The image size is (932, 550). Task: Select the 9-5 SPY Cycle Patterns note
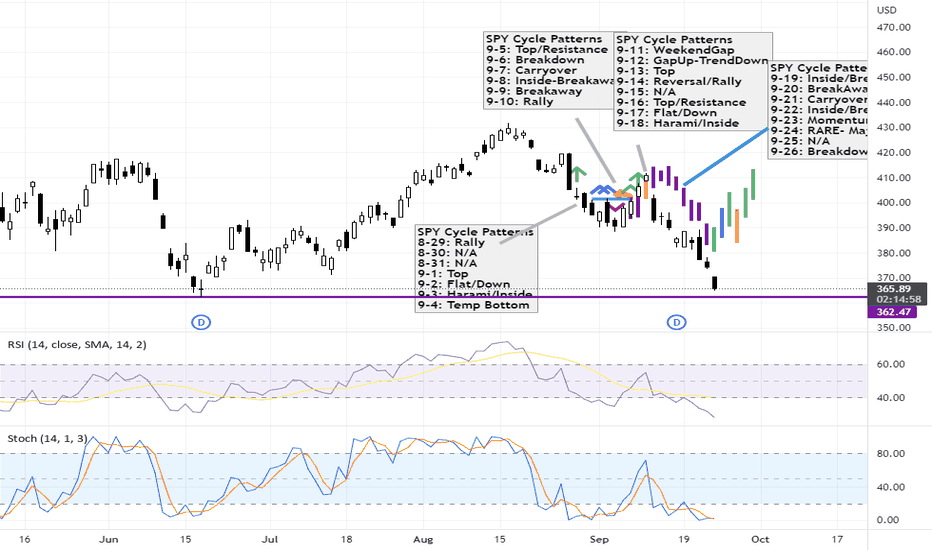549,71
